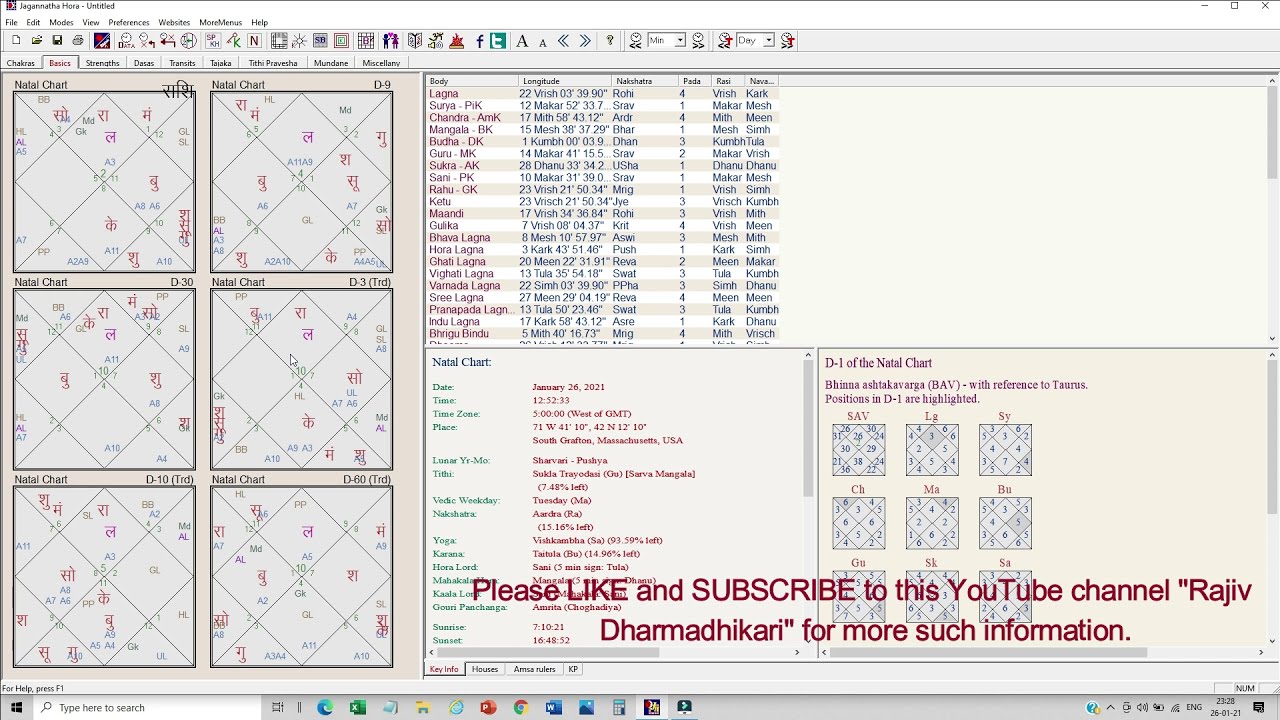1280x720 pixels.
Task: Click the Open file folder icon
Action: (37, 41)
